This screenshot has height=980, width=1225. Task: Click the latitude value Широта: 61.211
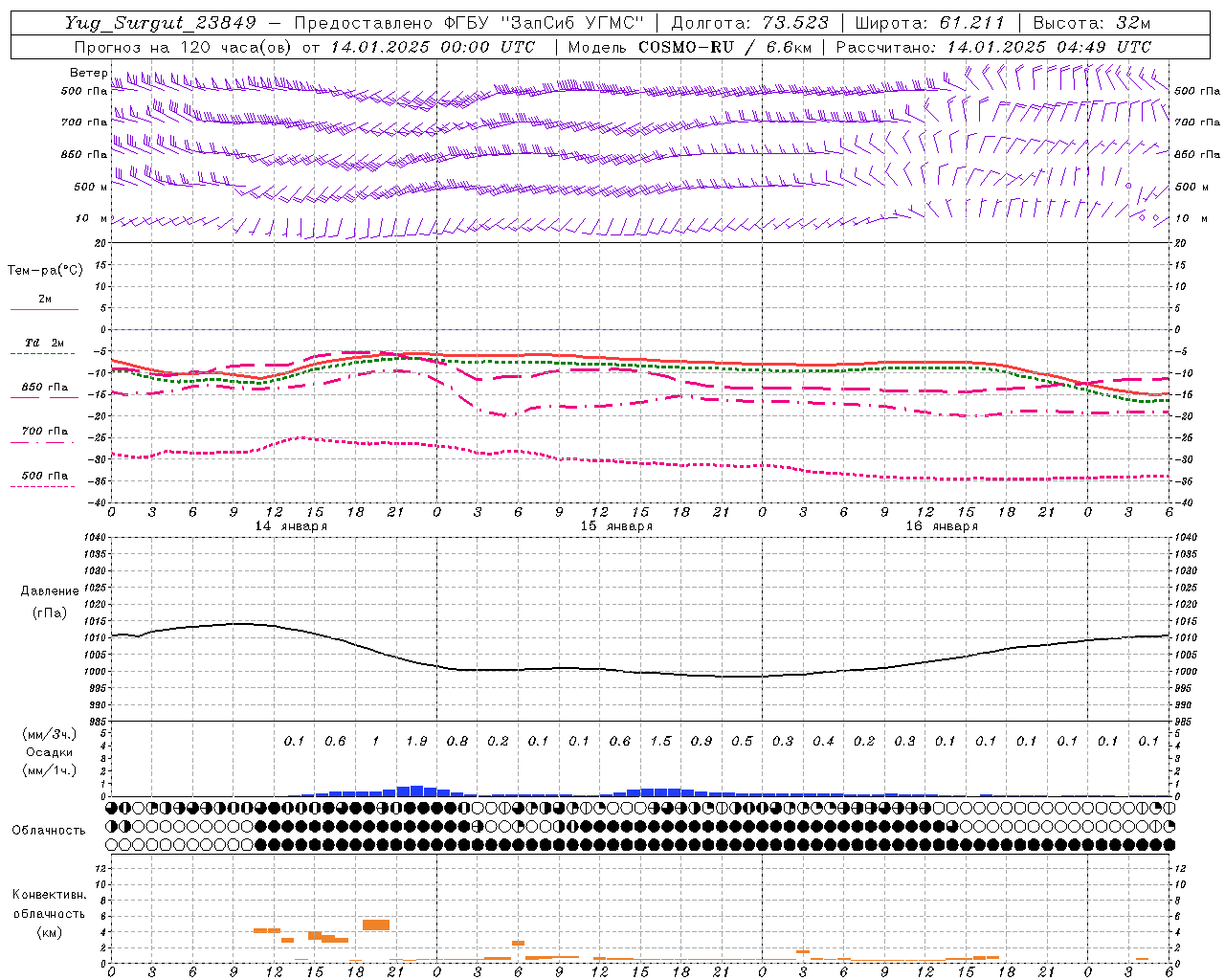pos(929,23)
